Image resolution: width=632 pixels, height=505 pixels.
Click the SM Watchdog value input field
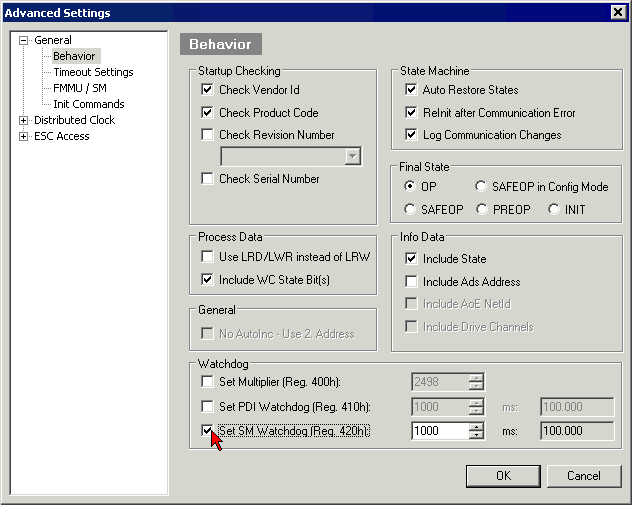point(439,431)
